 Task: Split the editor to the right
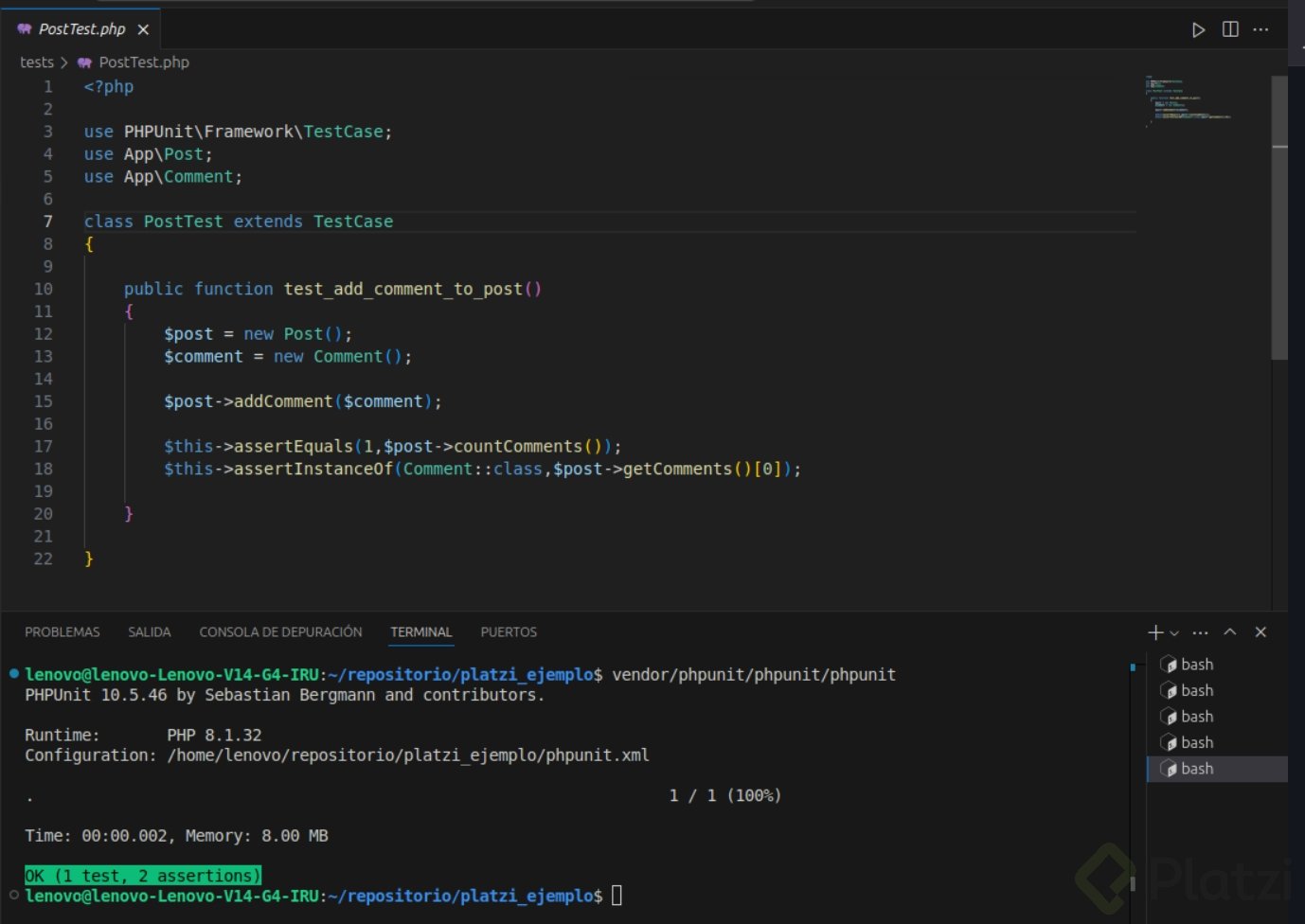coord(1230,29)
